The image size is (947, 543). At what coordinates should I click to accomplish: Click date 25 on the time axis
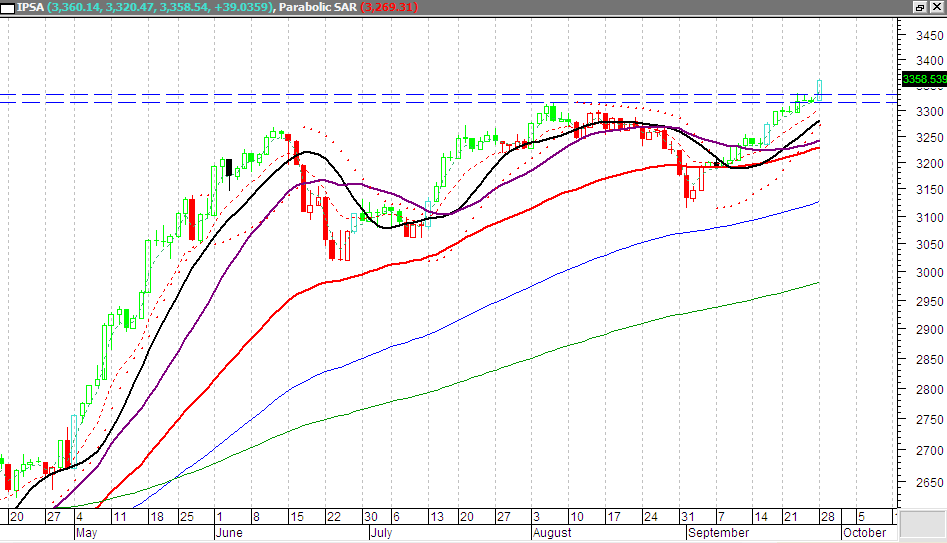click(x=187, y=517)
